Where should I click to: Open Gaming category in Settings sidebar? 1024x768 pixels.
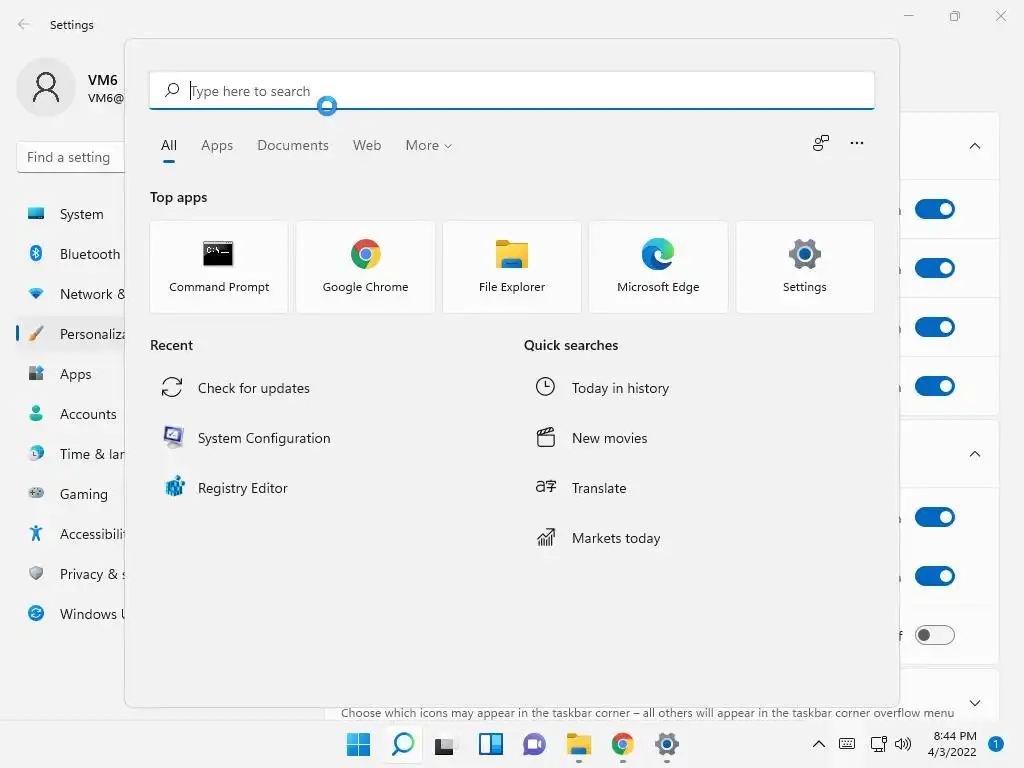point(71,494)
